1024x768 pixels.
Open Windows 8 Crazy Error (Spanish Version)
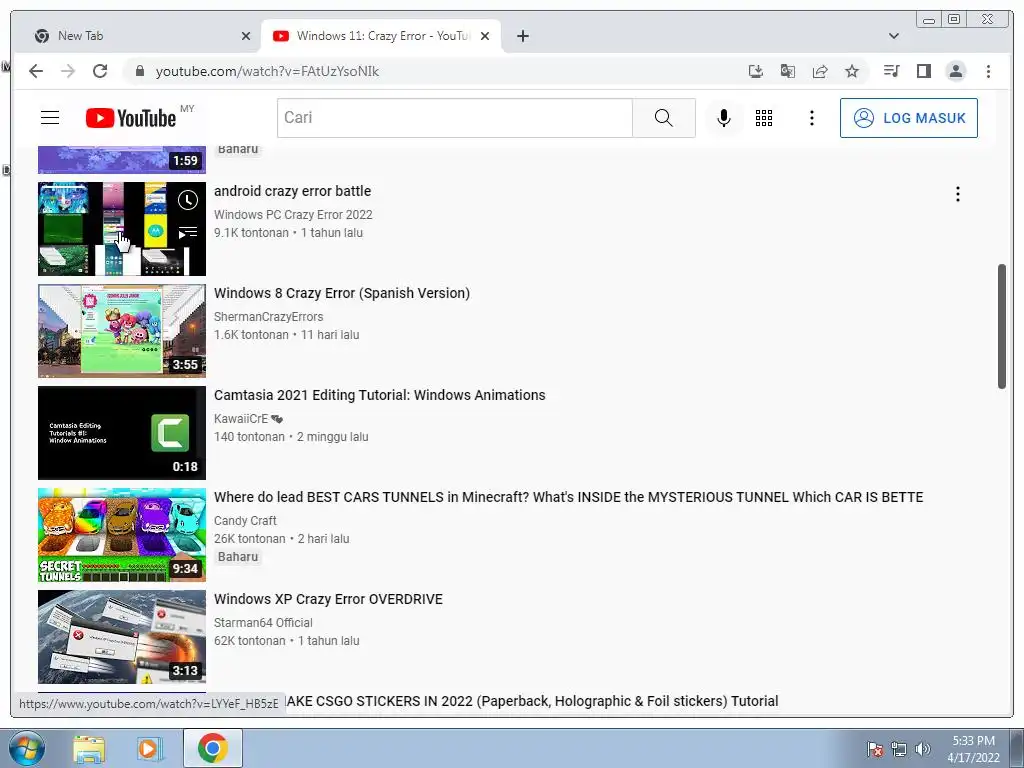[342, 293]
